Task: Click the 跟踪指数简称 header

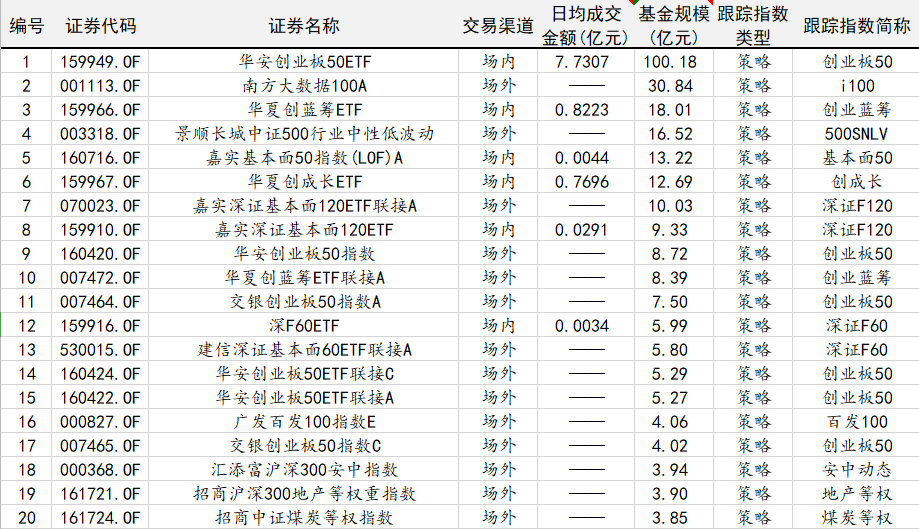Action: (x=856, y=26)
